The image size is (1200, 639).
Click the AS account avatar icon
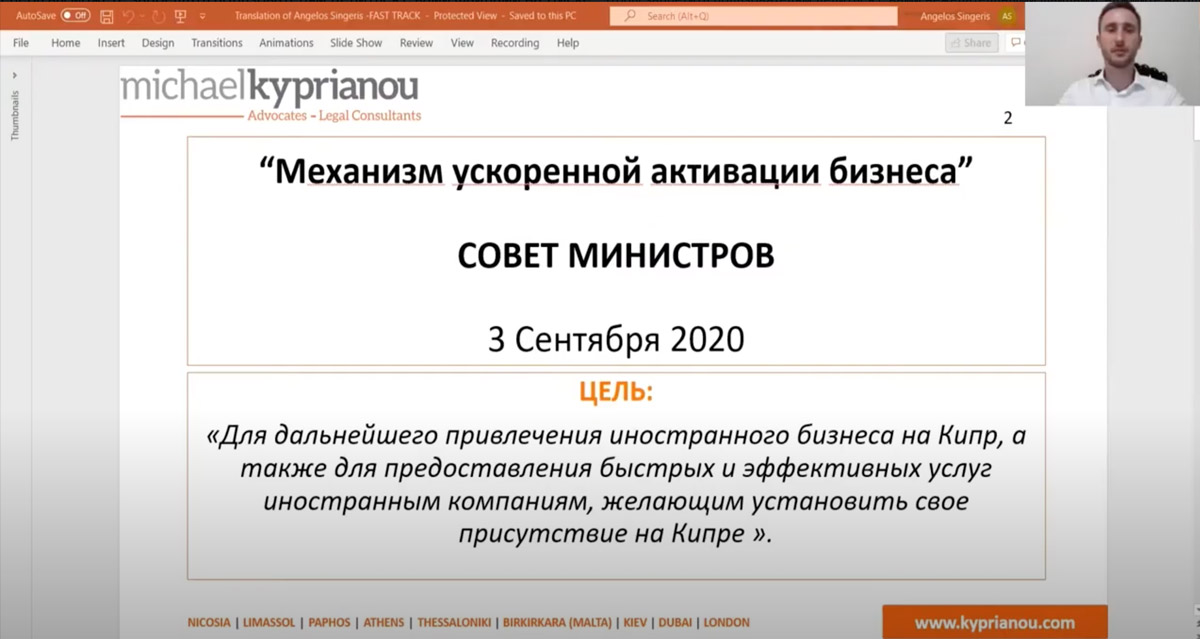click(x=1006, y=16)
